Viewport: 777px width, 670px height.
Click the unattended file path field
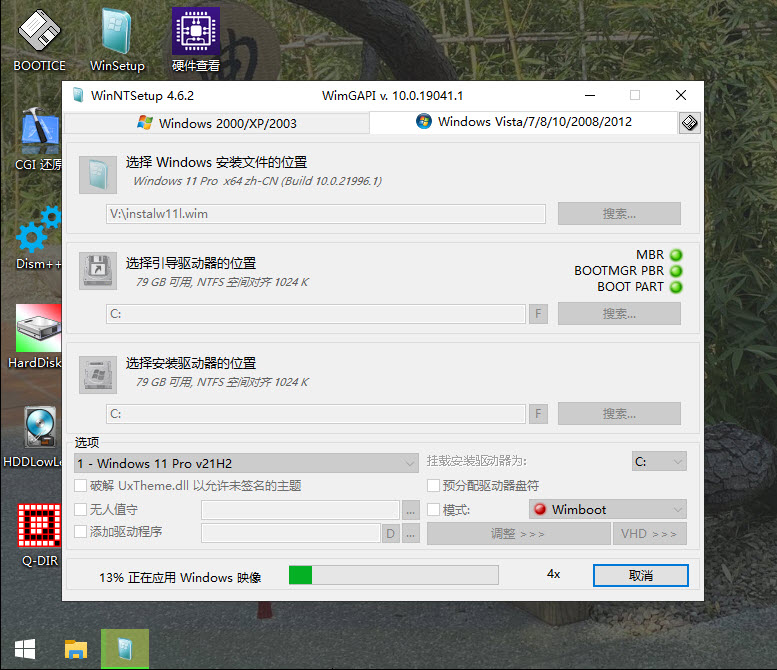[x=300, y=510]
